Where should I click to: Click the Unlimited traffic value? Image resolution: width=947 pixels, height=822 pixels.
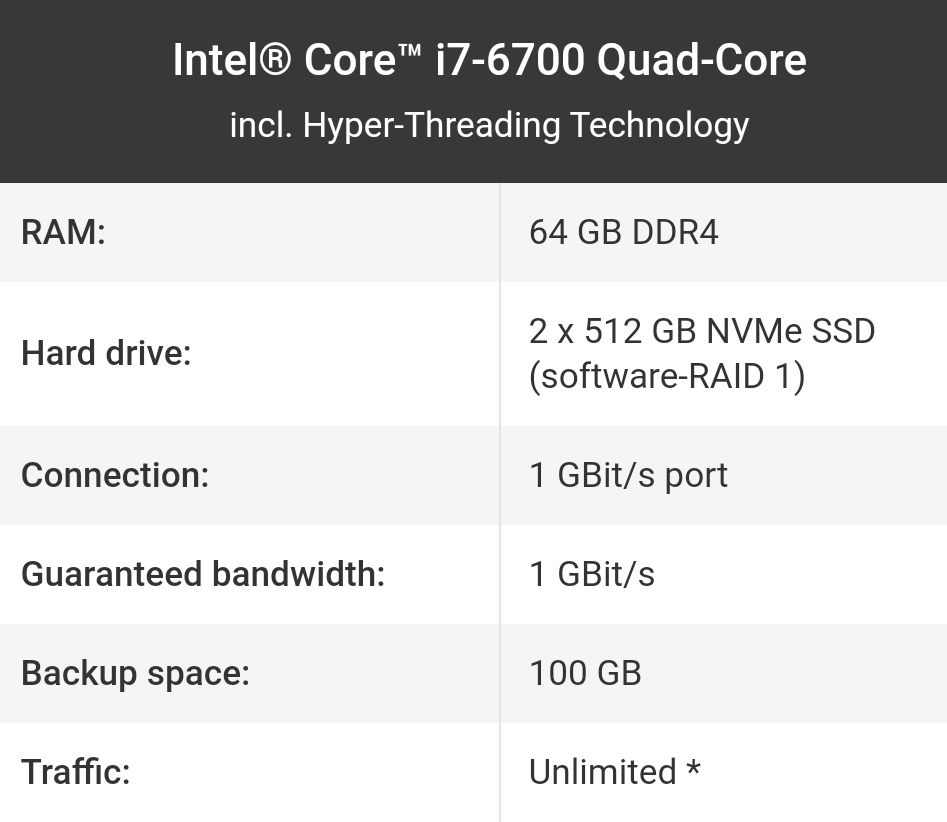(x=603, y=772)
